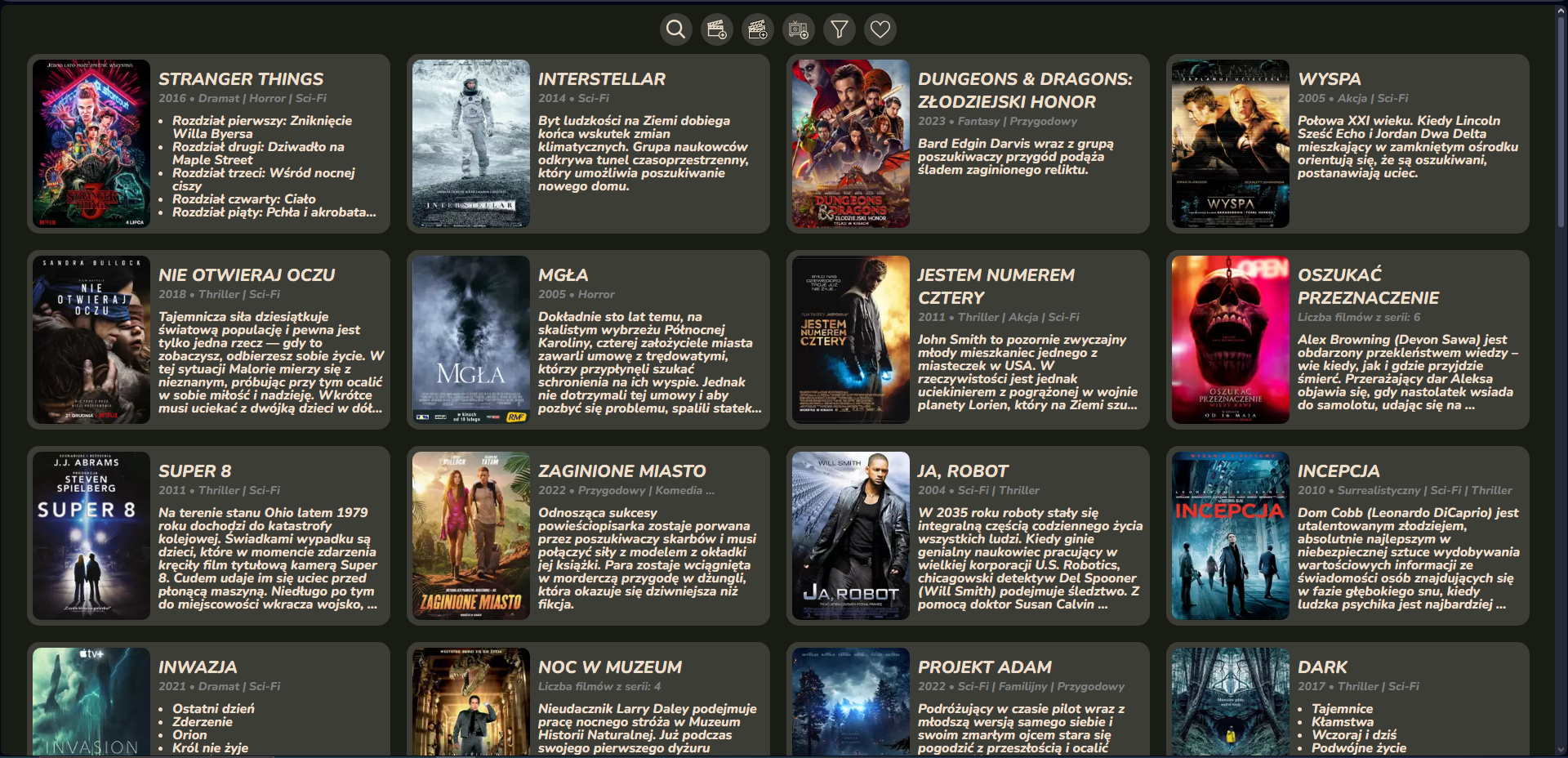Click the STRANGER THINGS title
The image size is (1568, 758).
[x=241, y=79]
